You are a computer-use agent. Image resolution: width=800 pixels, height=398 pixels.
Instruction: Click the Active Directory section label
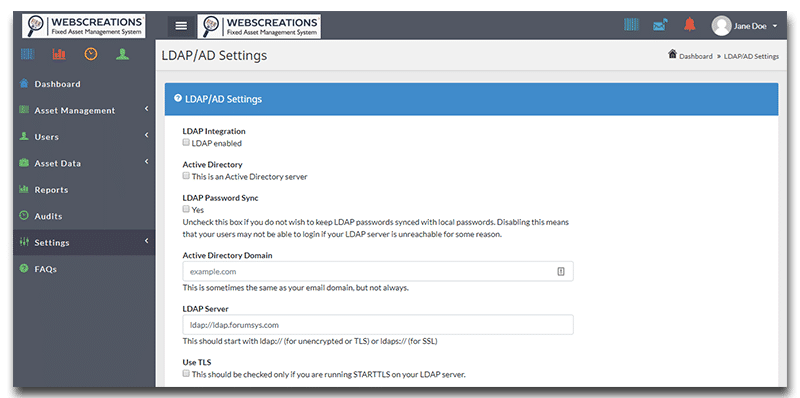pyautogui.click(x=212, y=164)
